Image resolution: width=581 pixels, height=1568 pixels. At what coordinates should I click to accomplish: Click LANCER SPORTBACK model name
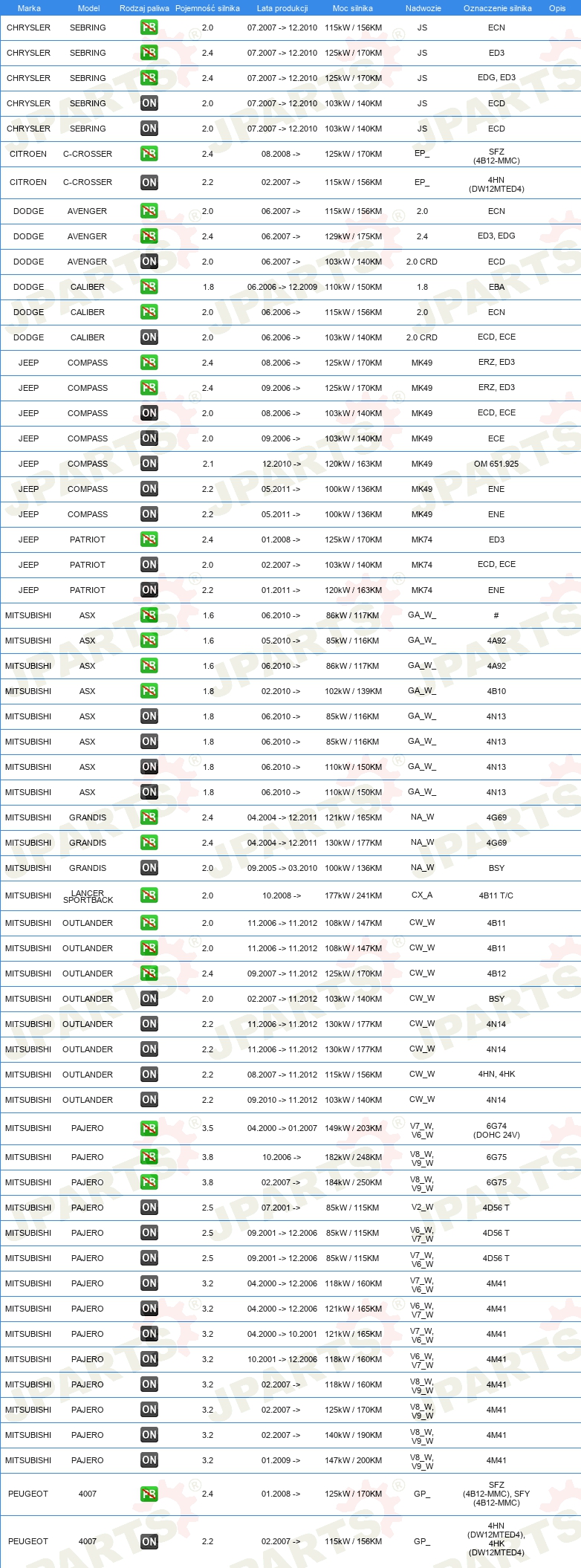88,896
